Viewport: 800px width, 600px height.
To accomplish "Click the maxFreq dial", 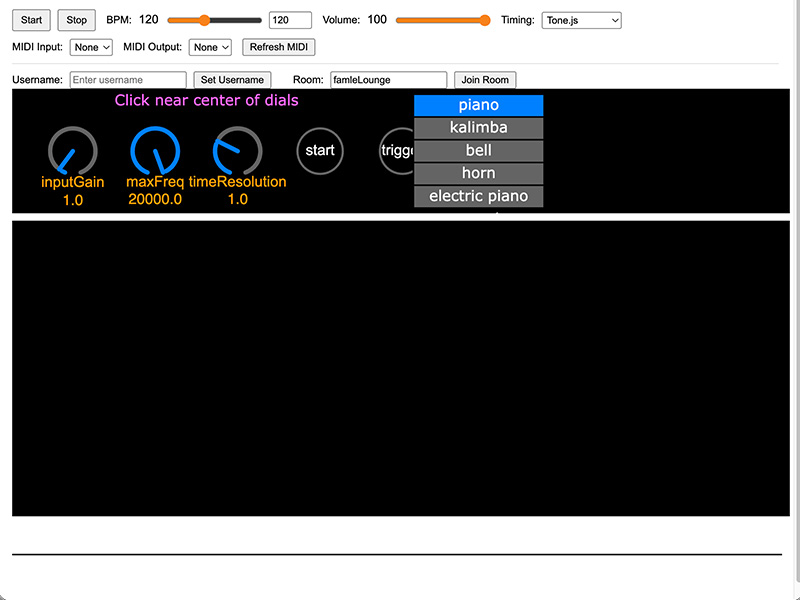I will pos(155,151).
